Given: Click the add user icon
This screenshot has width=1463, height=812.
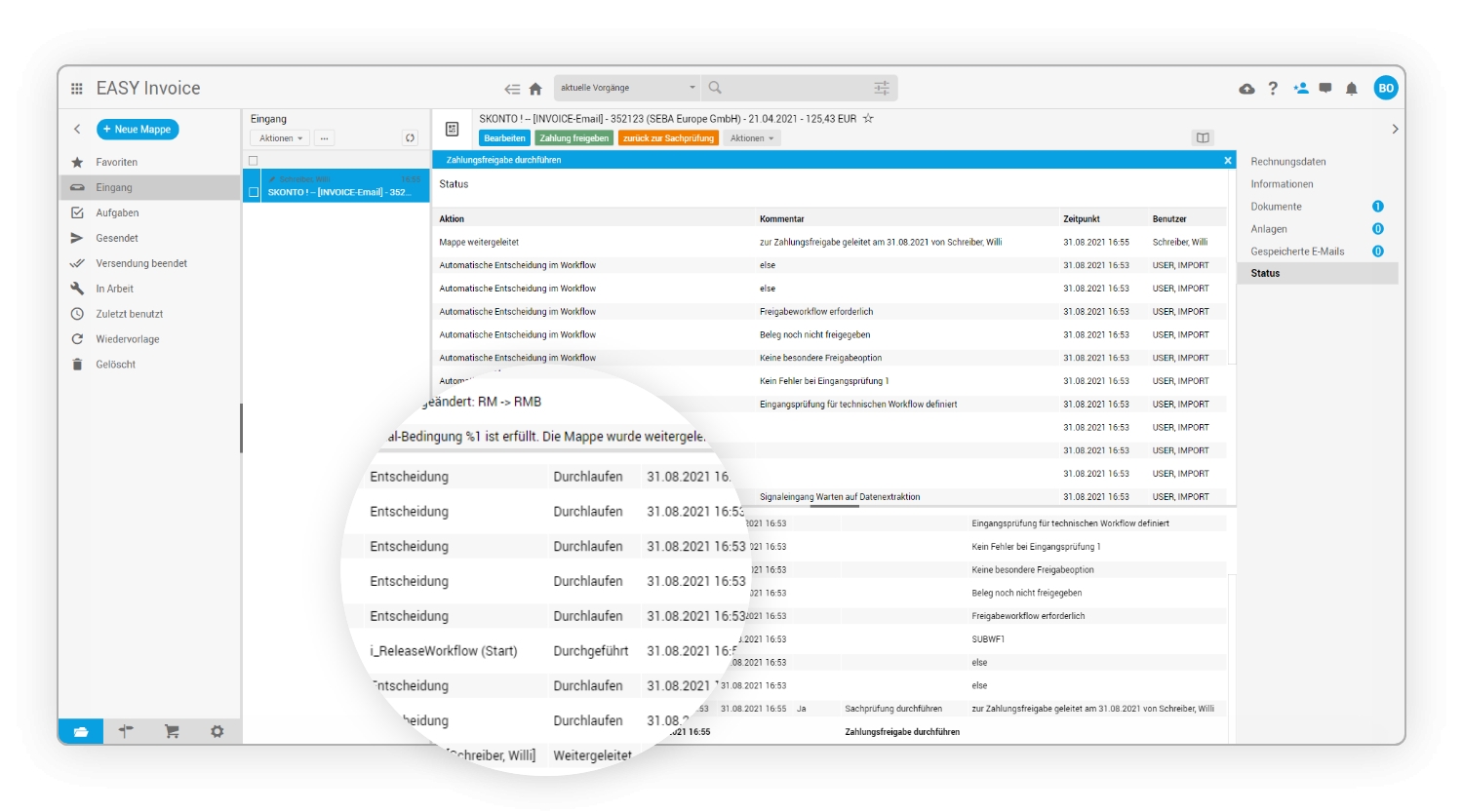Looking at the screenshot, I should [x=1301, y=88].
